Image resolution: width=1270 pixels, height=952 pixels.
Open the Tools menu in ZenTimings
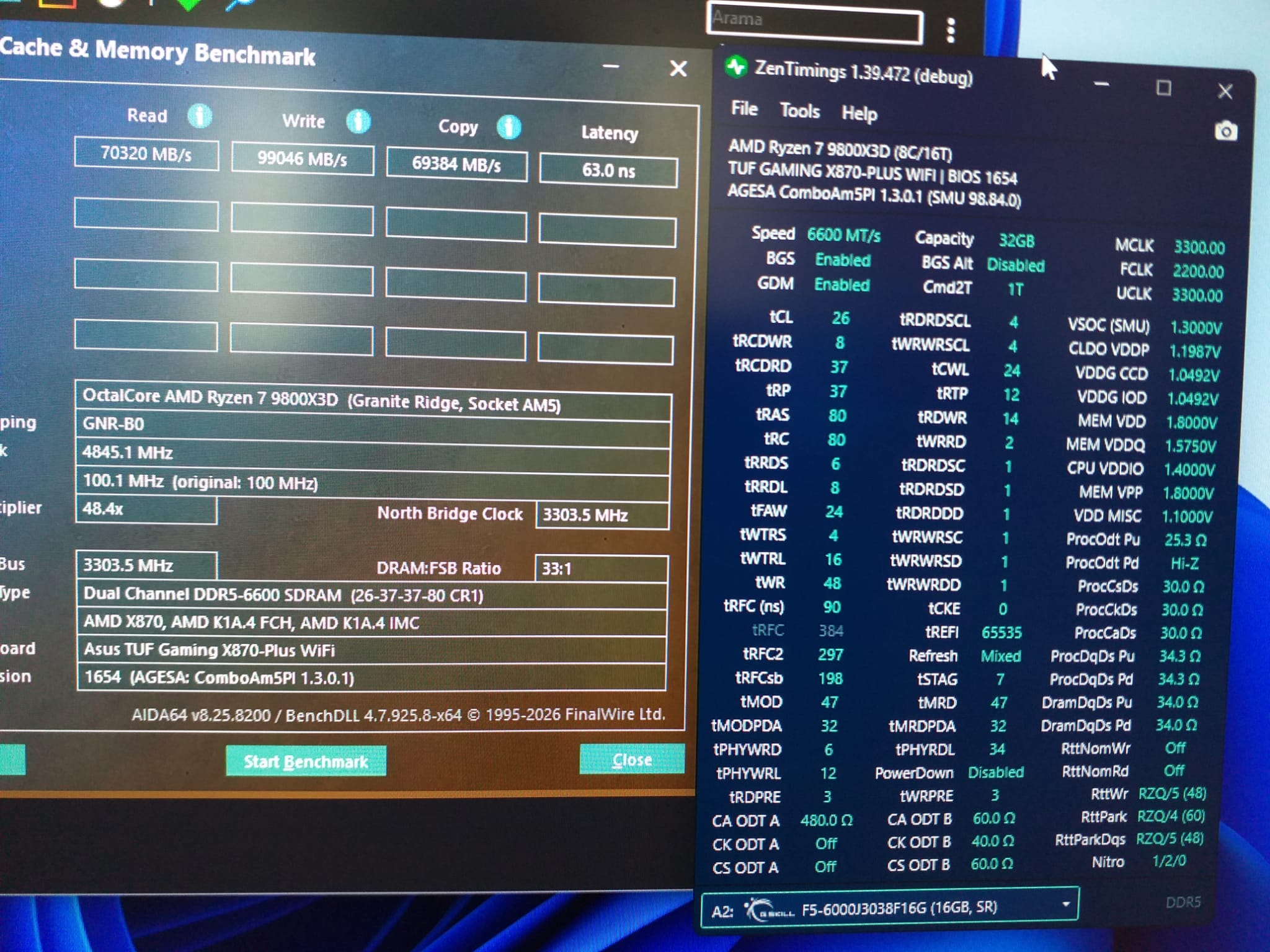pyautogui.click(x=800, y=111)
